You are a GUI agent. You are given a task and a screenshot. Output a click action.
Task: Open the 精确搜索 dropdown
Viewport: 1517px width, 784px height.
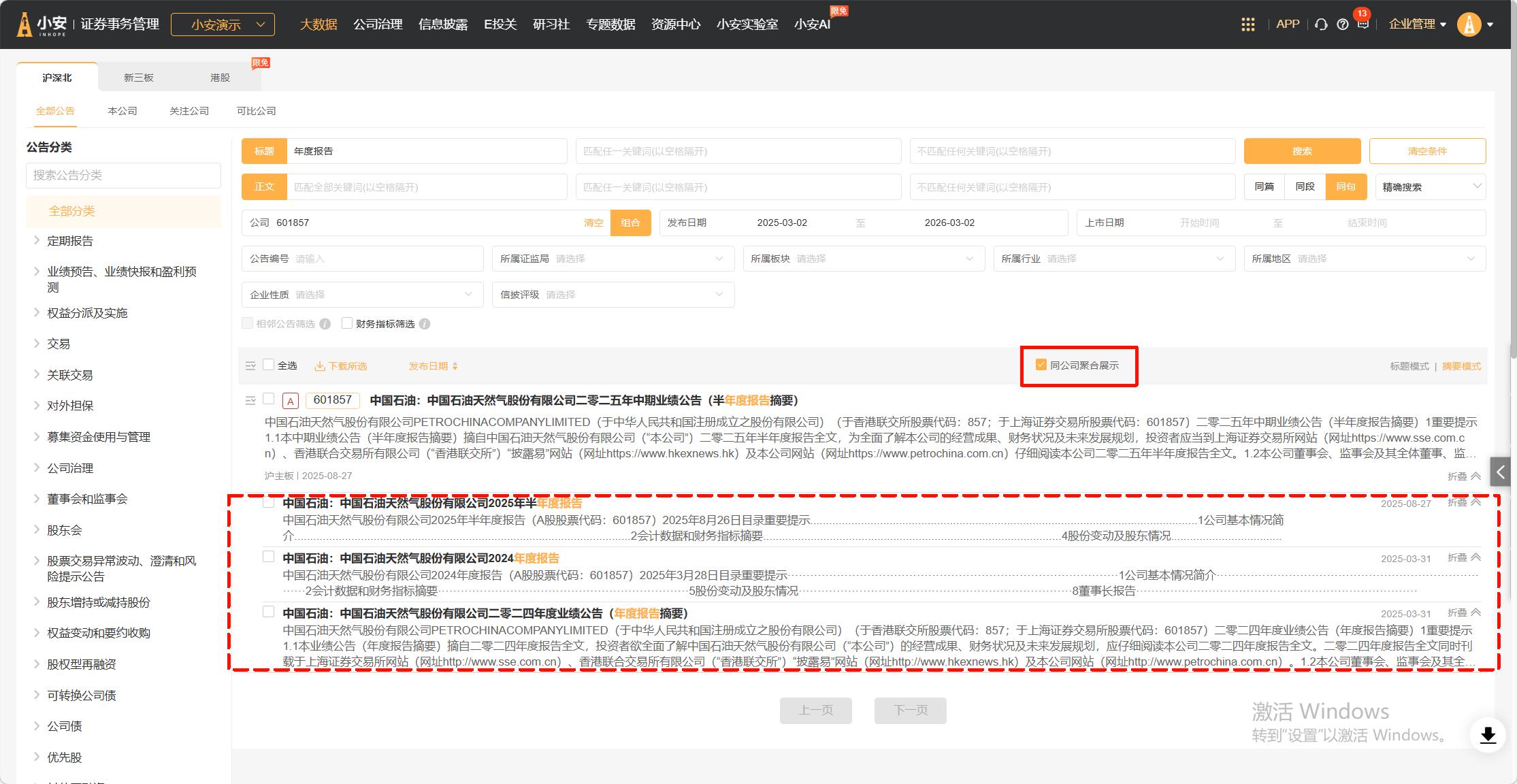[1429, 186]
